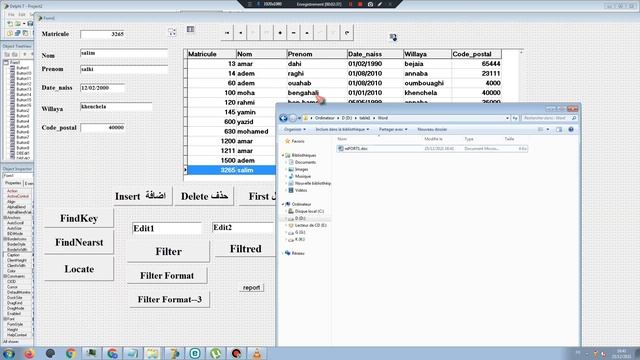
Task: Select 'Lecteur de CD (E:)' drive
Action: coord(310,225)
